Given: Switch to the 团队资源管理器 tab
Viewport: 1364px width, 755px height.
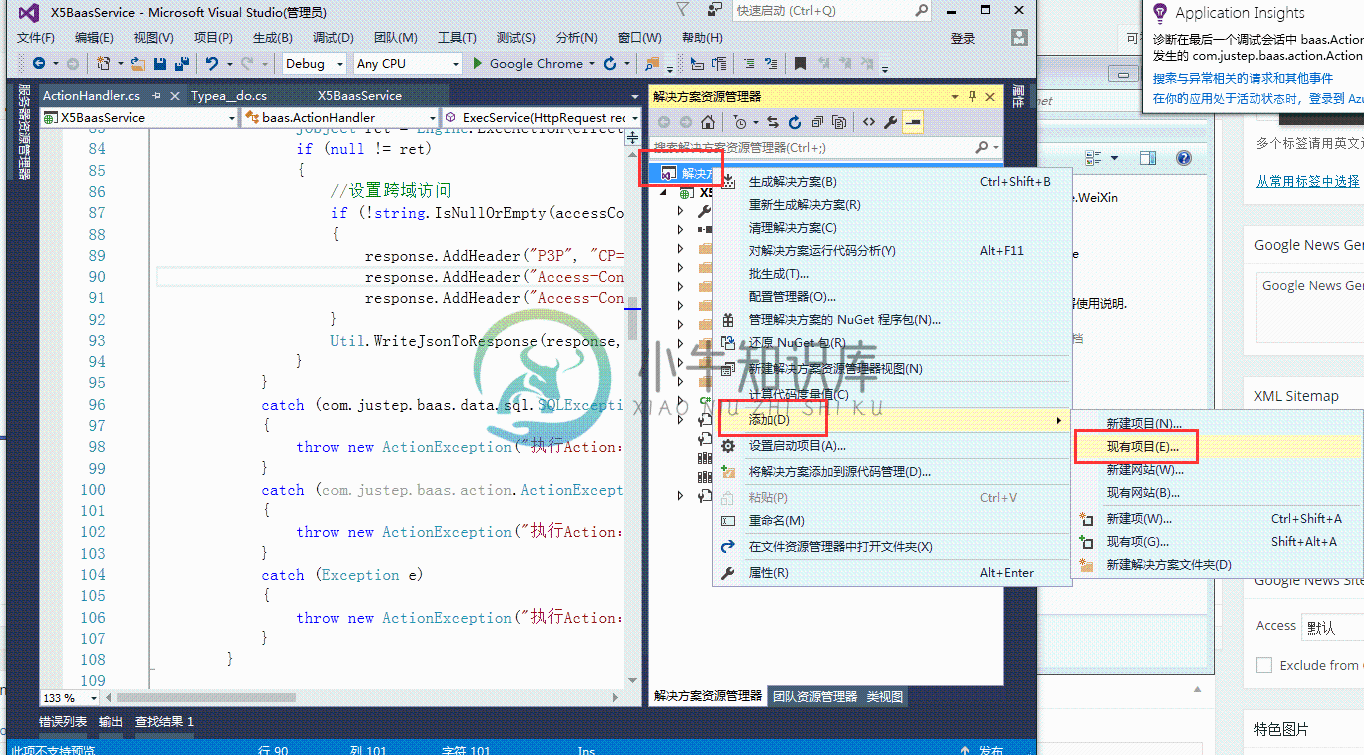Looking at the screenshot, I should pos(815,696).
